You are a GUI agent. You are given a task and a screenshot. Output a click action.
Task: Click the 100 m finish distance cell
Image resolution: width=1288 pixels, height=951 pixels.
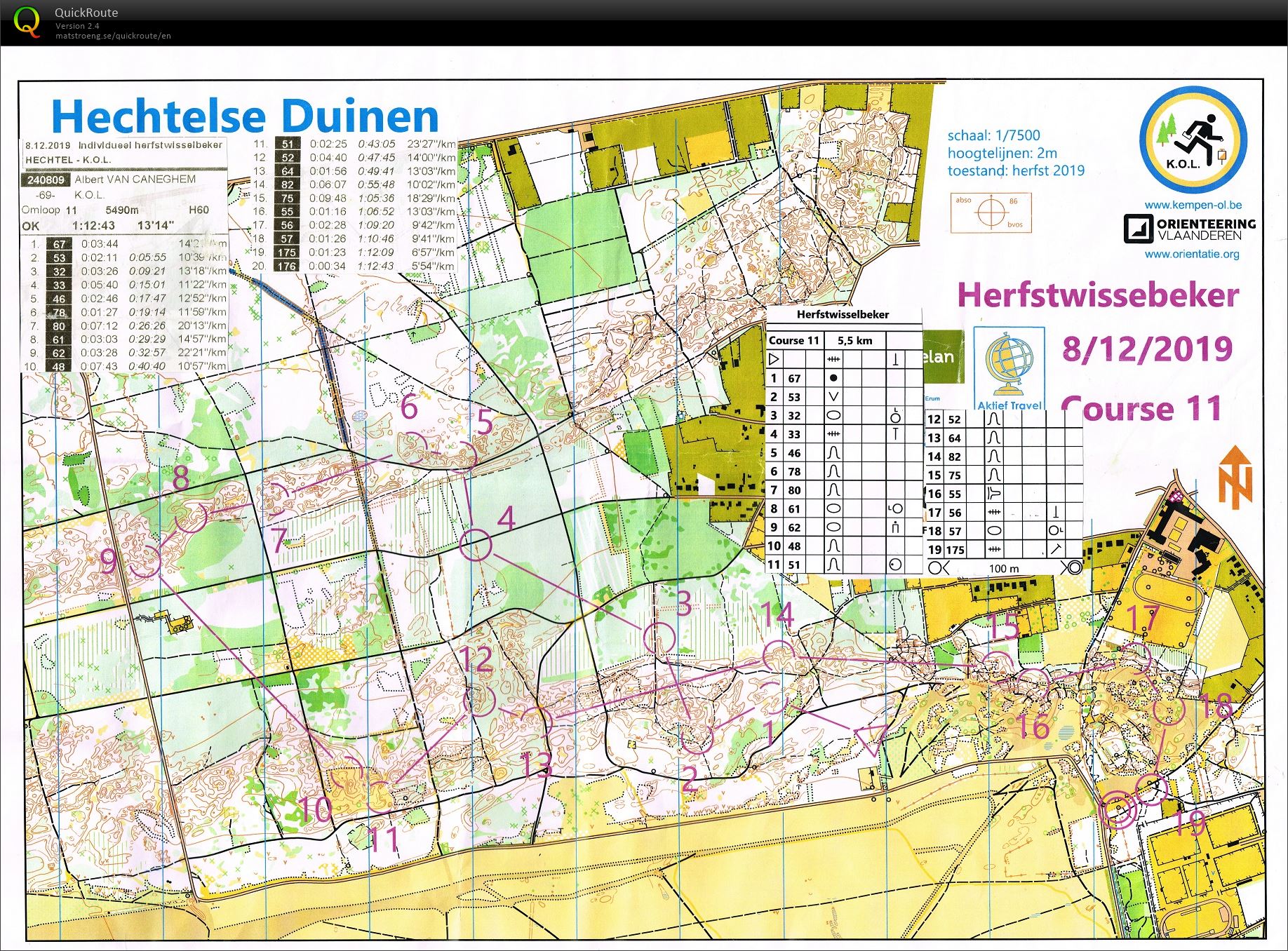[1004, 568]
